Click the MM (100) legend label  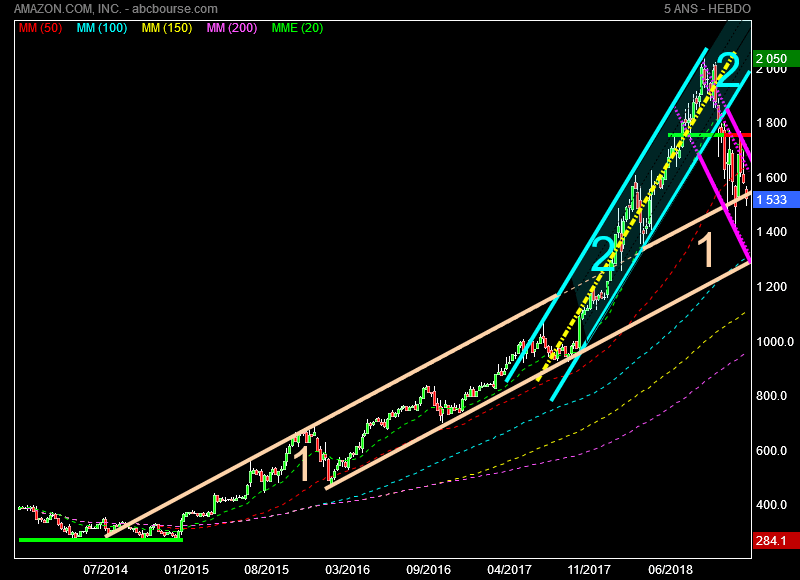point(102,28)
